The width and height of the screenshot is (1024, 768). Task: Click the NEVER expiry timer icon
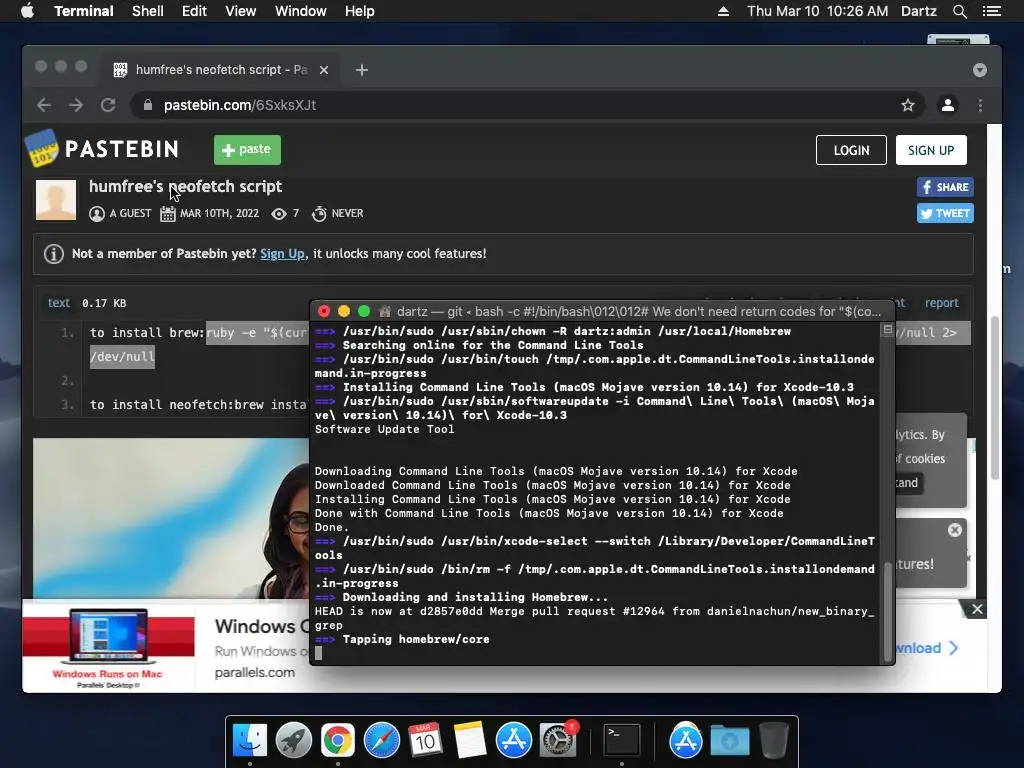(319, 214)
